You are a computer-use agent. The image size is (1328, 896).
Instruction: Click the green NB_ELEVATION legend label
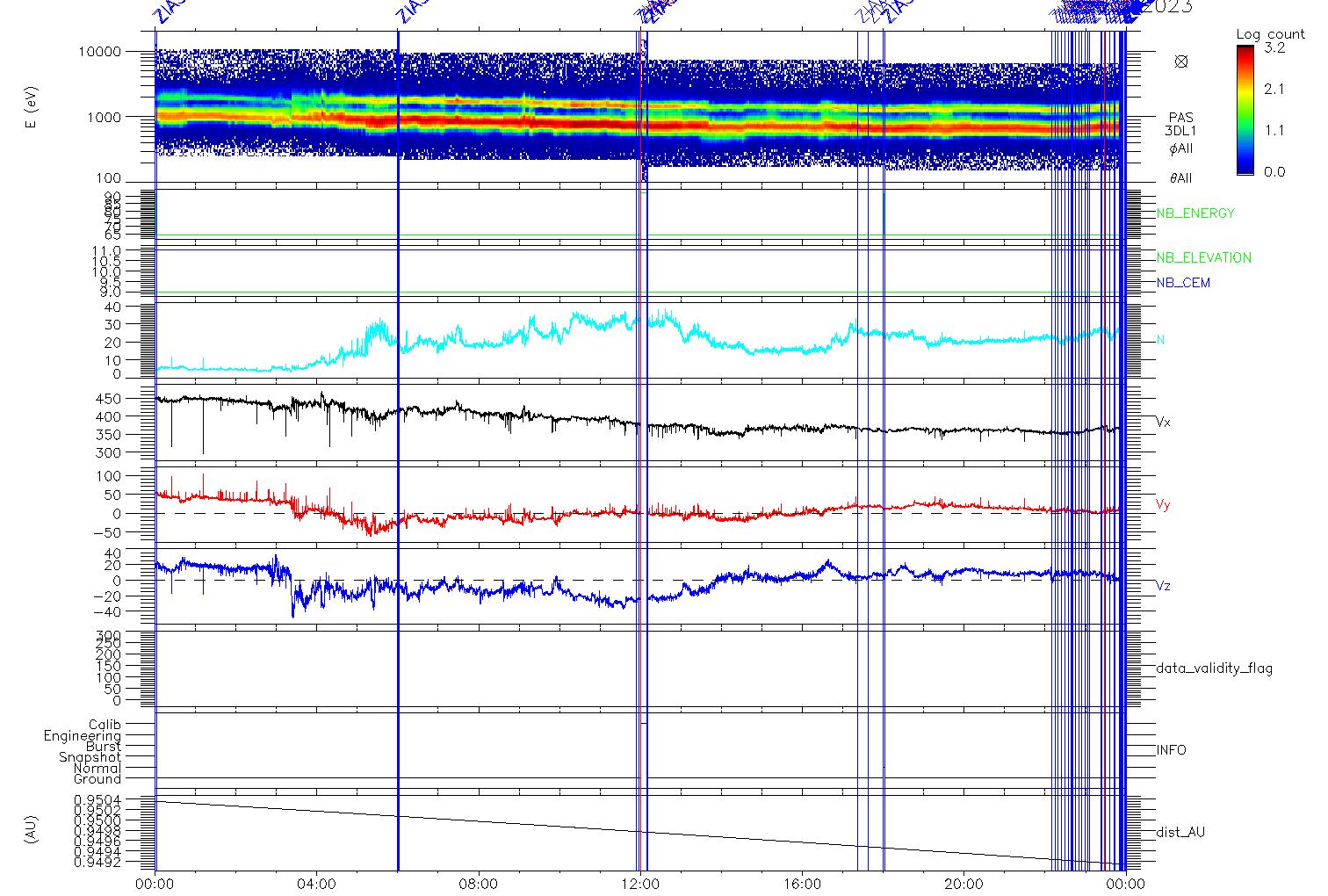pos(1203,258)
